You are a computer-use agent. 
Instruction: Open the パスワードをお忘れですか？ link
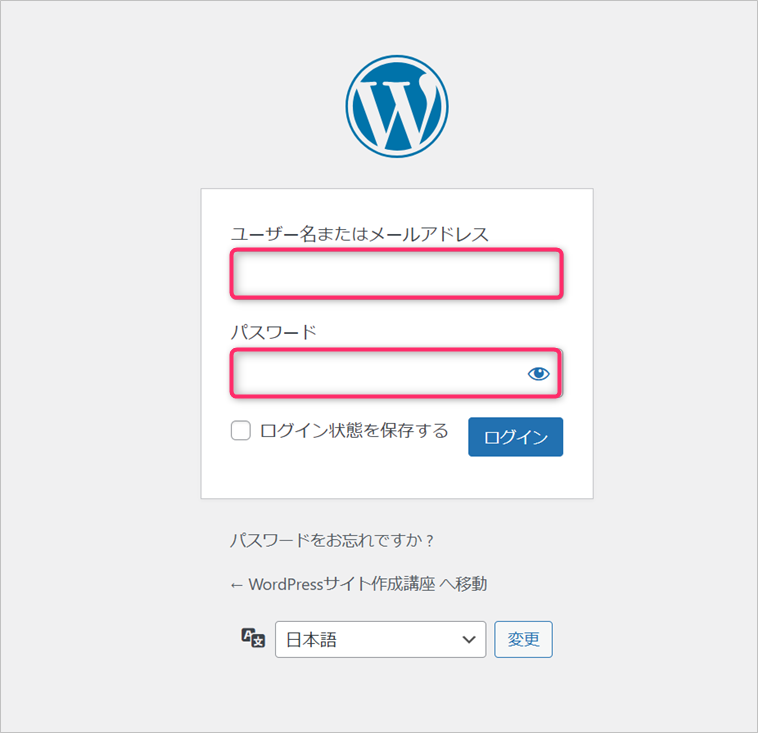332,540
